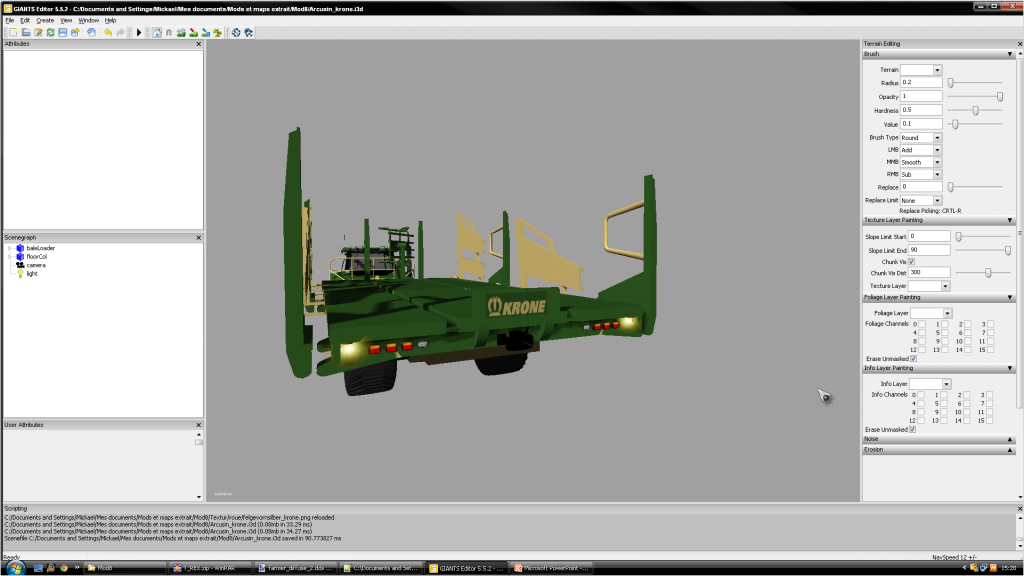
Task: Switch to Microsoft PowerPoint taskbar window
Action: click(x=553, y=568)
